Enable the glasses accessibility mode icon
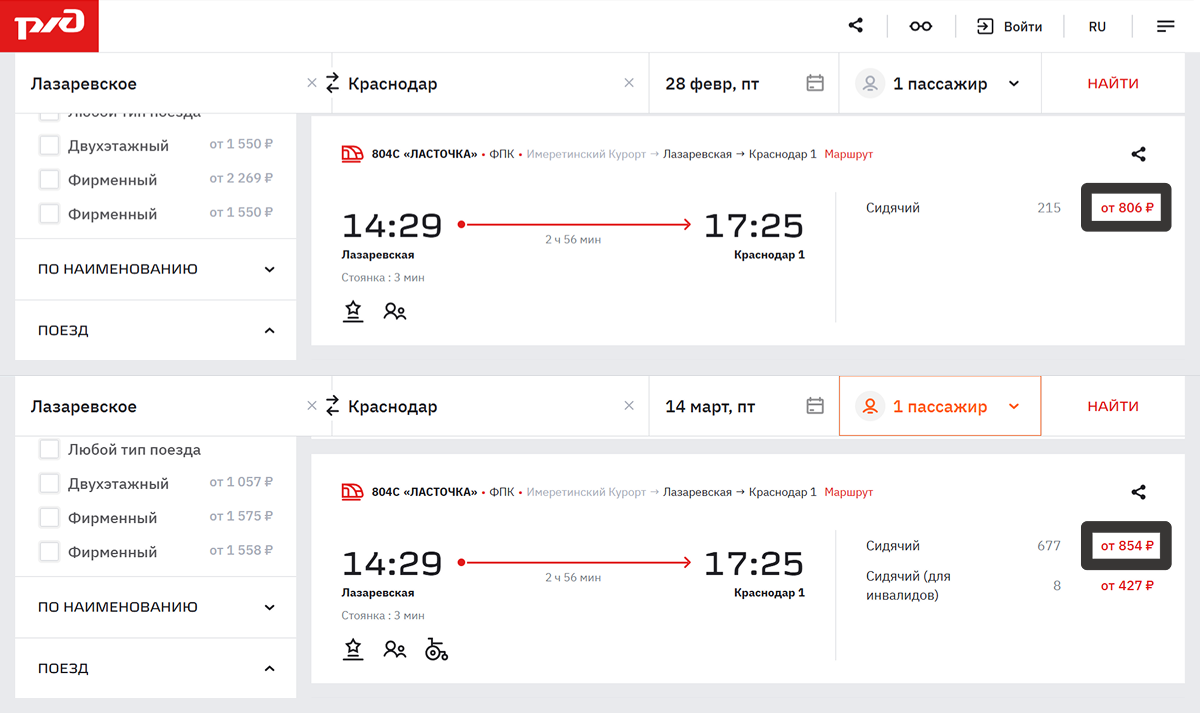The image size is (1200, 713). (x=920, y=27)
